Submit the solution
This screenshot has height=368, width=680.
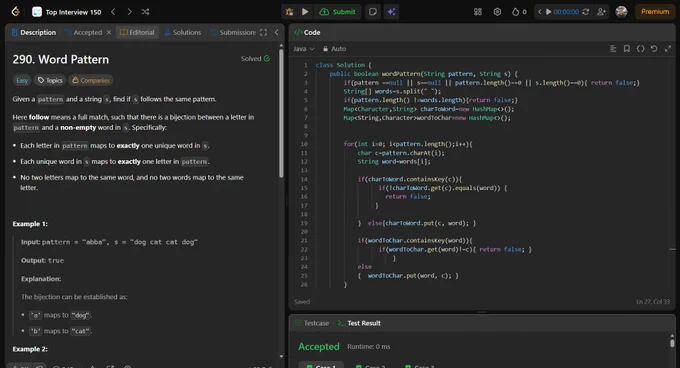coord(338,12)
